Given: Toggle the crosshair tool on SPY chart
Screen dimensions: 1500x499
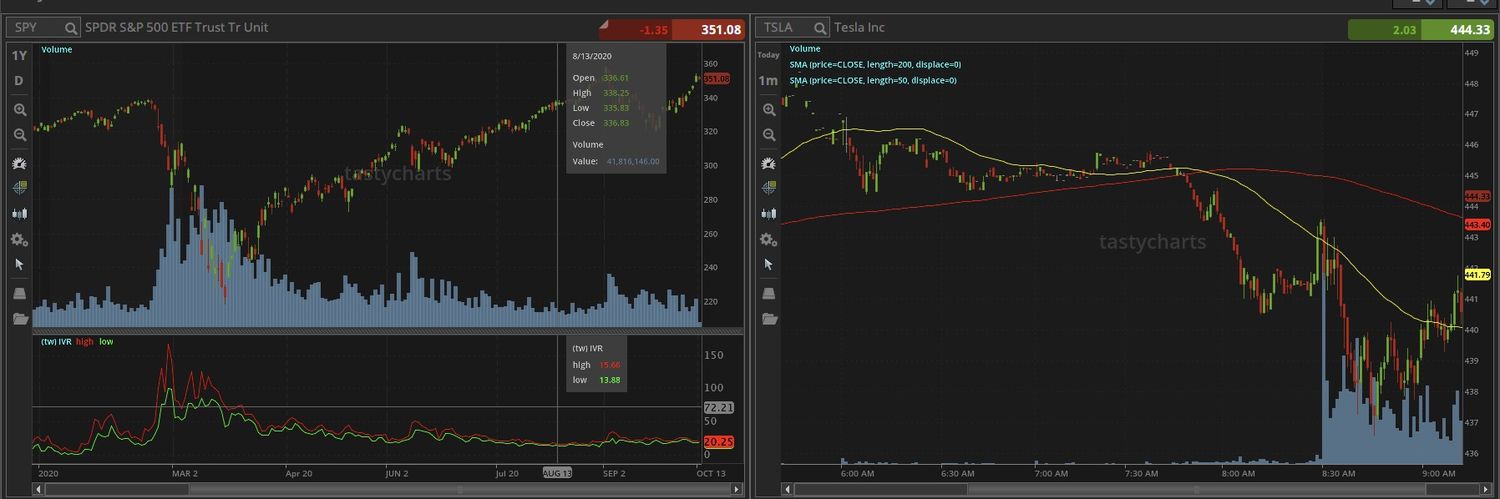Looking at the screenshot, I should tap(19, 187).
